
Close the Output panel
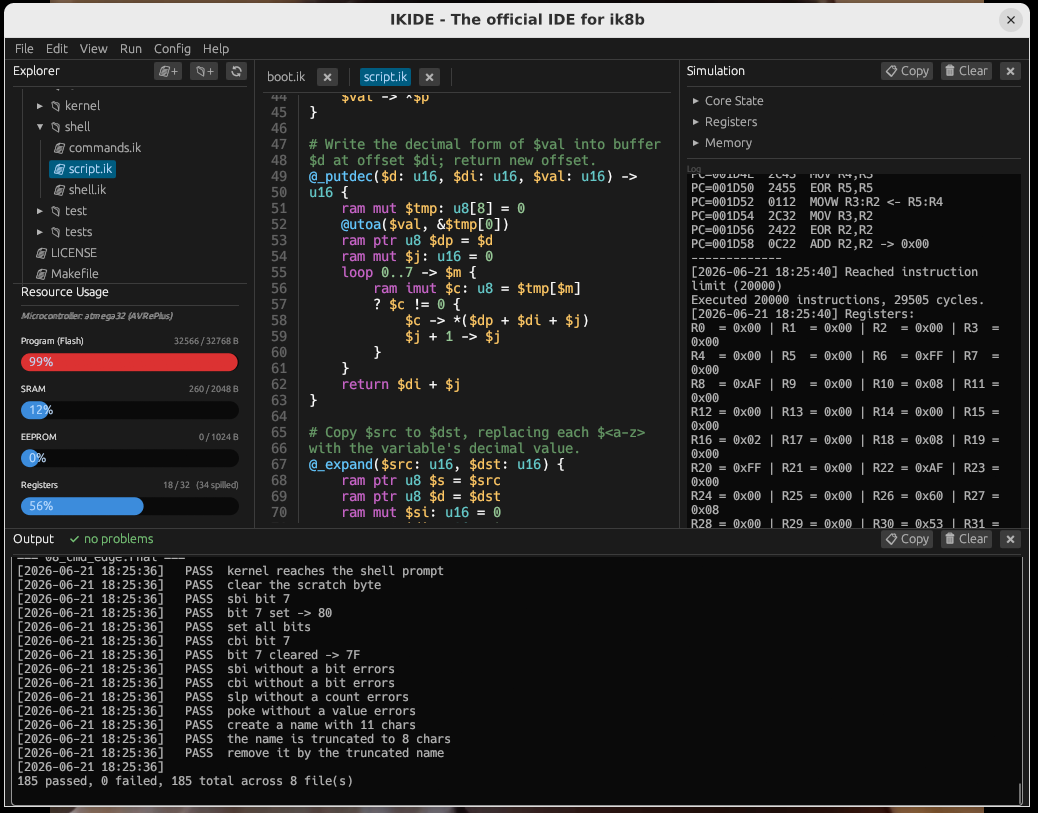tap(1010, 539)
